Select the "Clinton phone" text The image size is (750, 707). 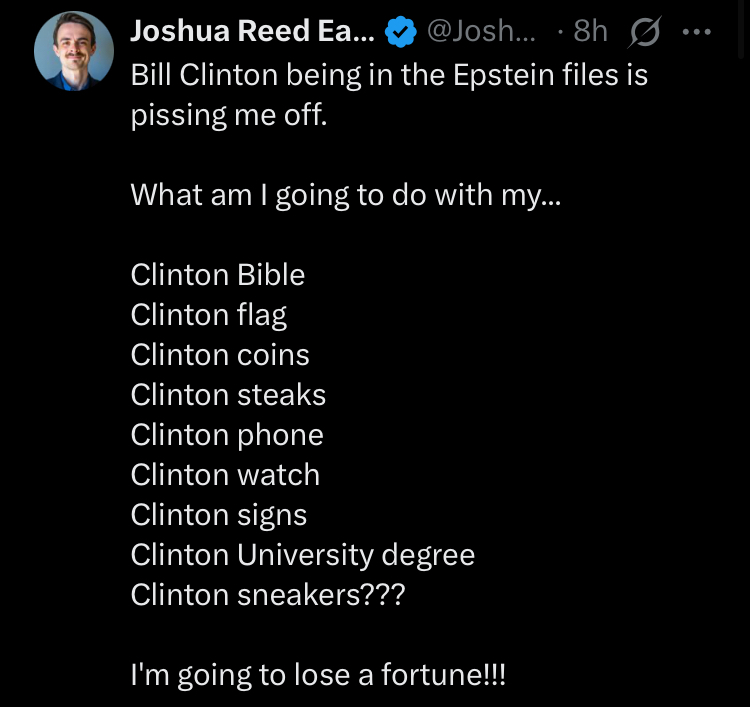(227, 435)
